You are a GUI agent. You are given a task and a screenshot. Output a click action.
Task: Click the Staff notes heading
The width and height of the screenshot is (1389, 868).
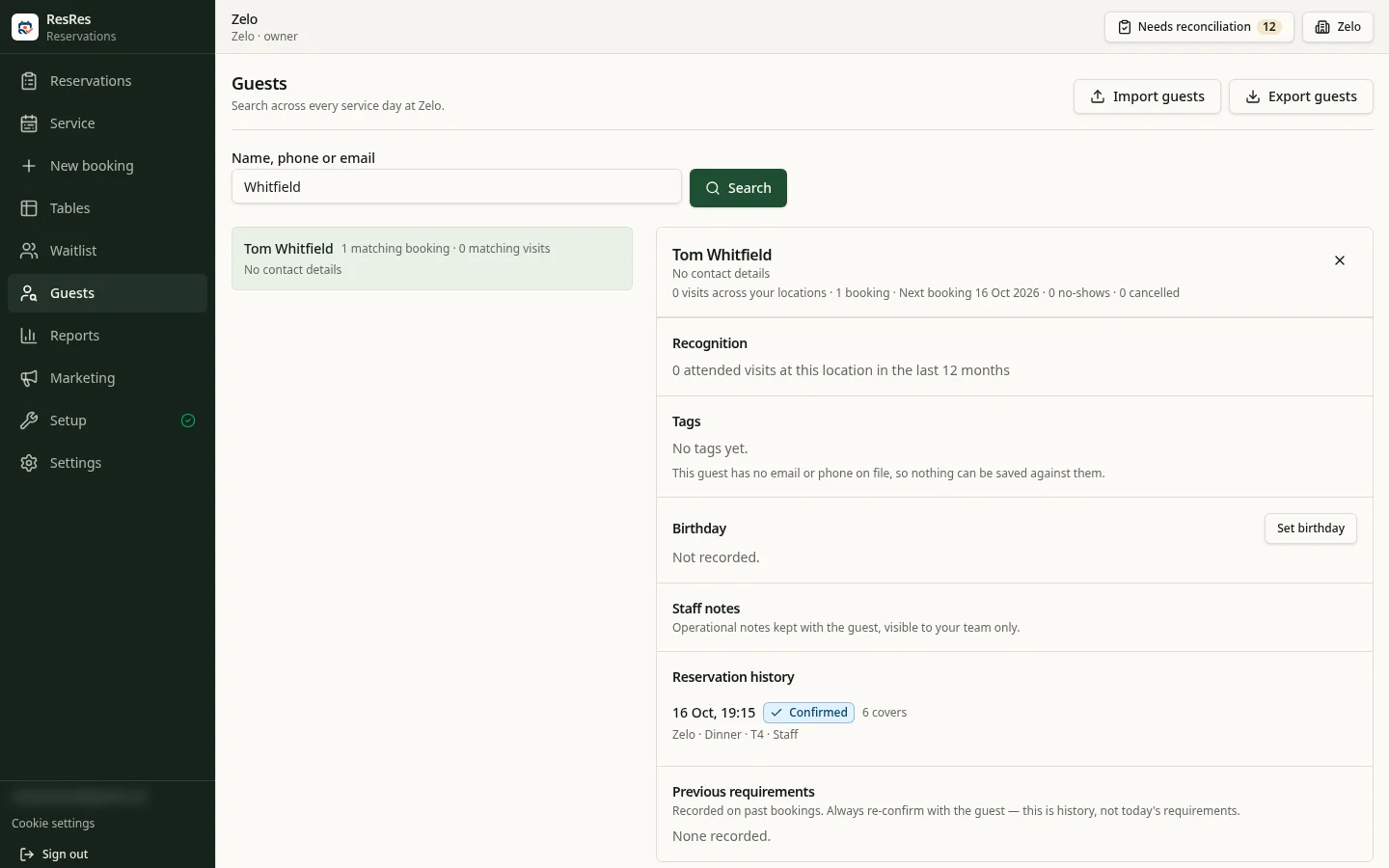(706, 609)
